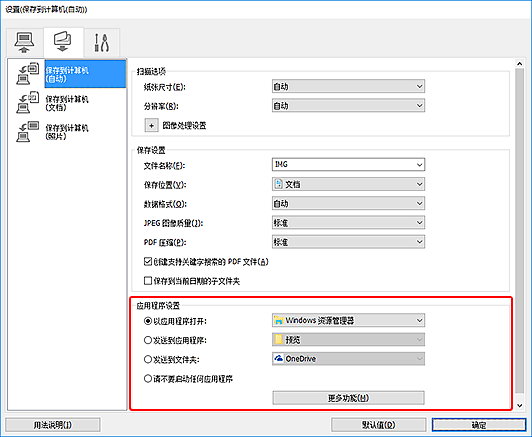532x437 pixels.
Task: Click the document icon in 保存位置 box
Action: (x=278, y=184)
